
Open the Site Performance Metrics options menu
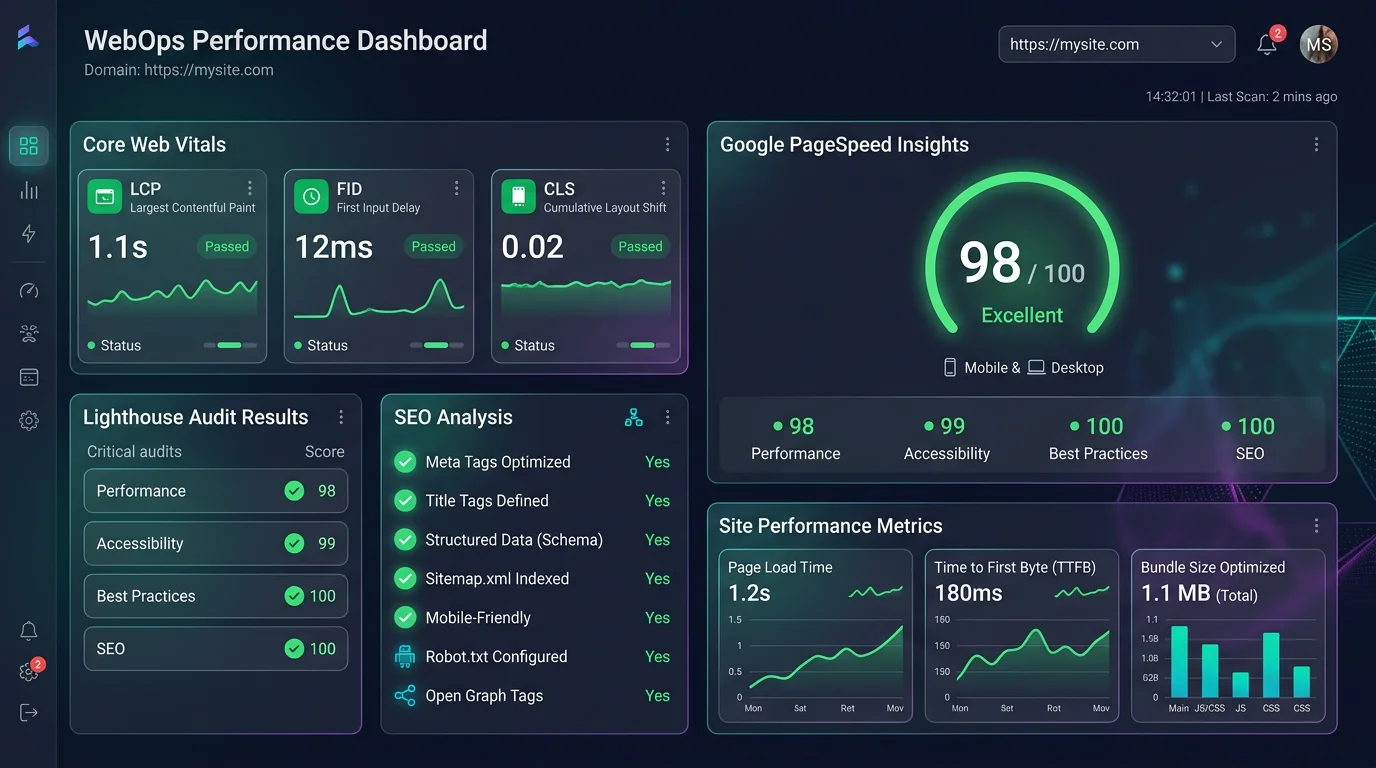[1317, 525]
